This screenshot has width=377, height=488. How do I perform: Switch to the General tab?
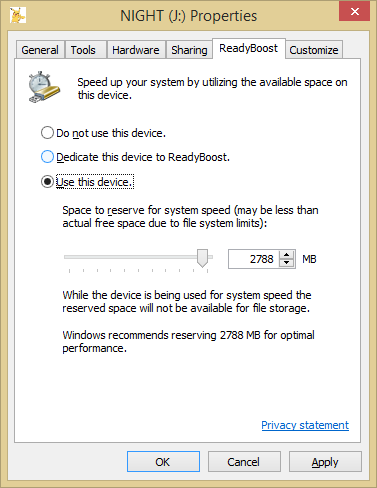(40, 50)
